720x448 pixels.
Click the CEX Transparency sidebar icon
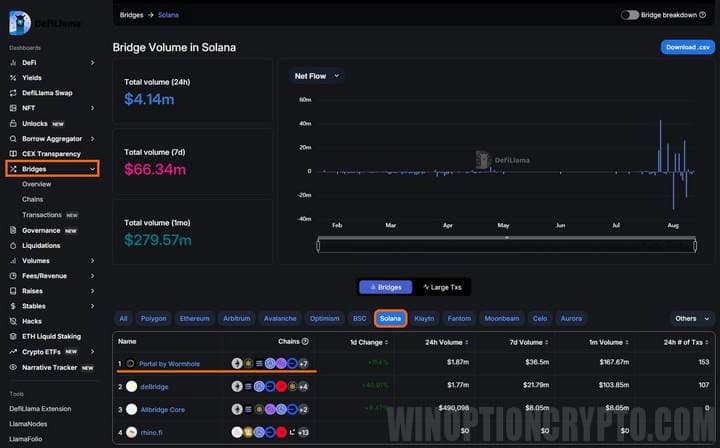pos(14,153)
